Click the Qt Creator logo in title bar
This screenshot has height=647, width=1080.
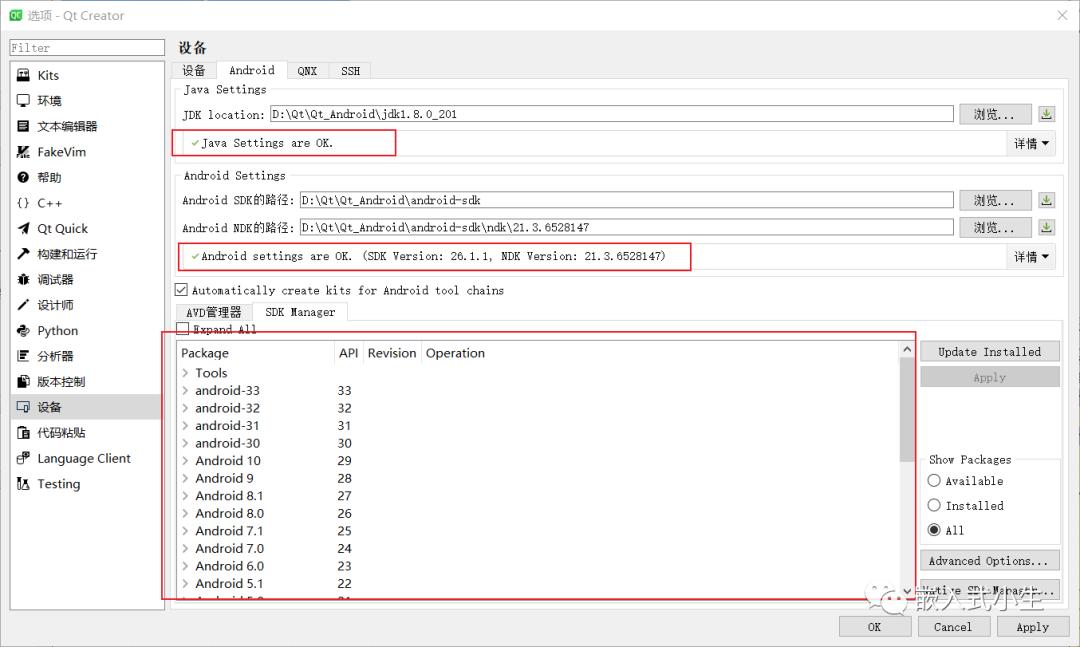15,15
